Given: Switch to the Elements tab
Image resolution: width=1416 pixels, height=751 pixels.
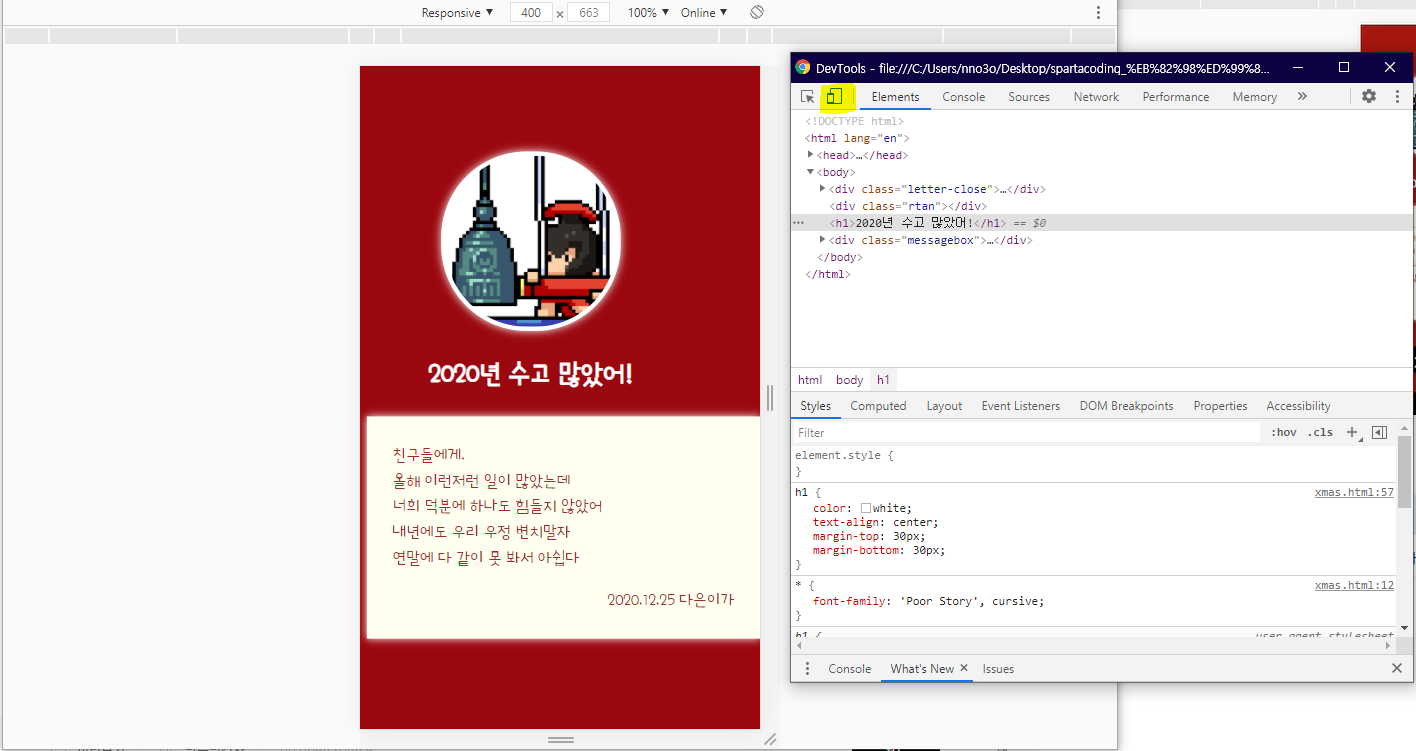Looking at the screenshot, I should [895, 97].
